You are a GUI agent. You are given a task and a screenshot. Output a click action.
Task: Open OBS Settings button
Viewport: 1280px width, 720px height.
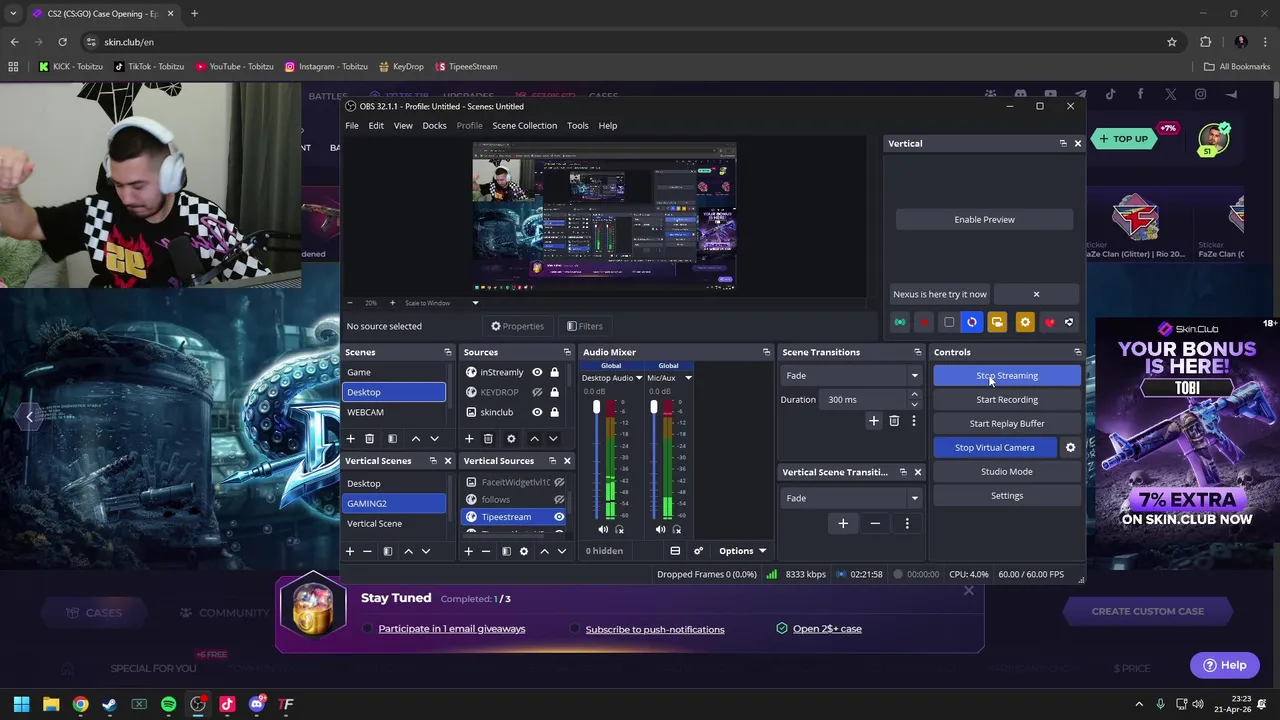click(1007, 495)
